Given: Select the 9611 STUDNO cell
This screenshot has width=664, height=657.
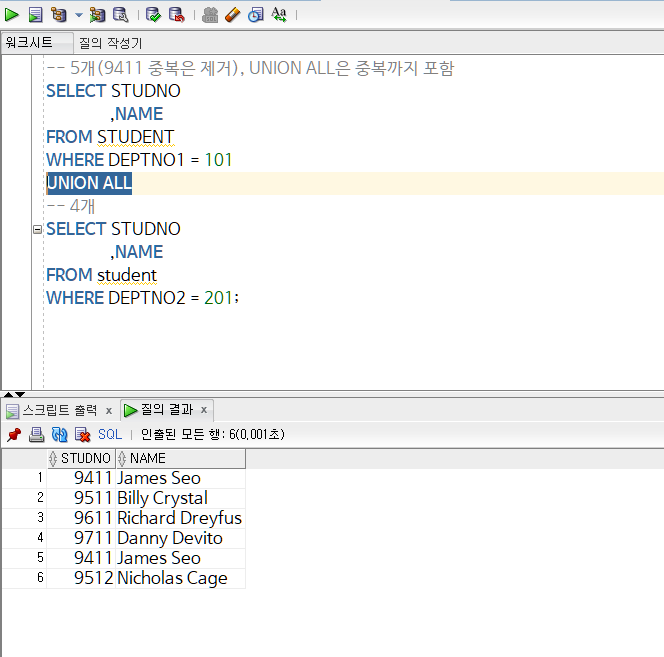Looking at the screenshot, I should 81,518.
